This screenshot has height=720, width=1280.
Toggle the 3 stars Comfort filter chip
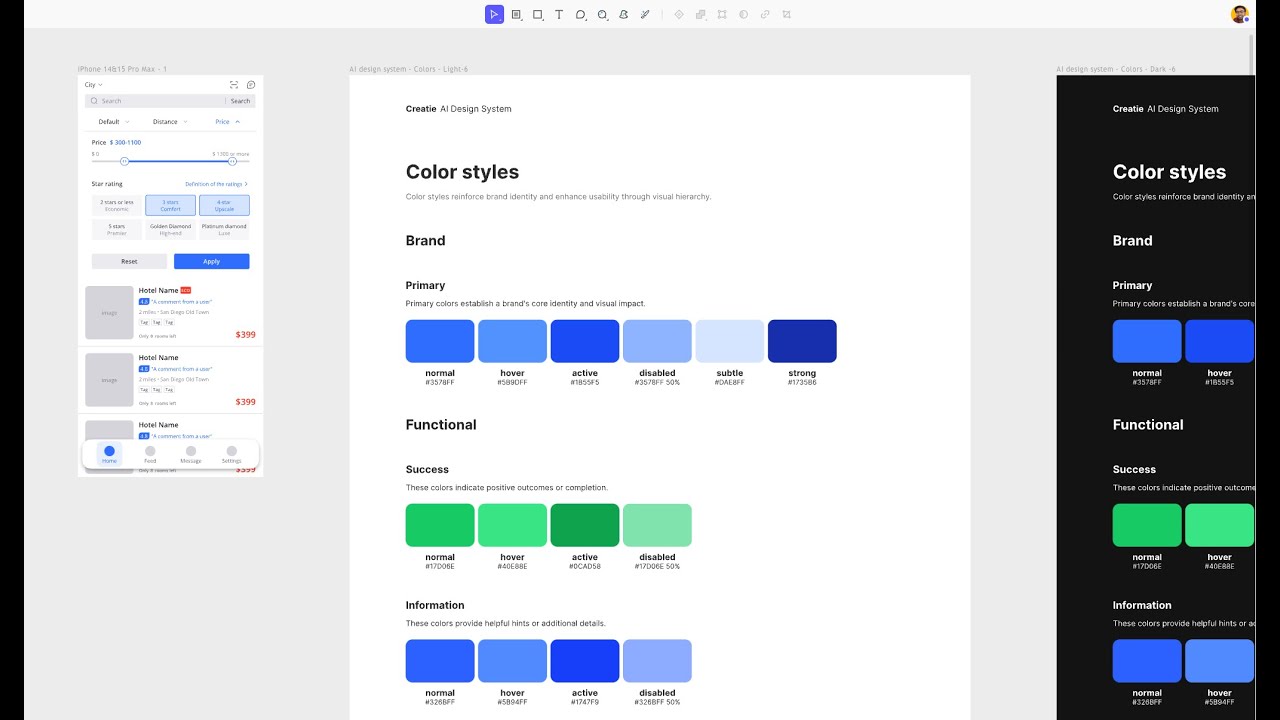[x=170, y=205]
